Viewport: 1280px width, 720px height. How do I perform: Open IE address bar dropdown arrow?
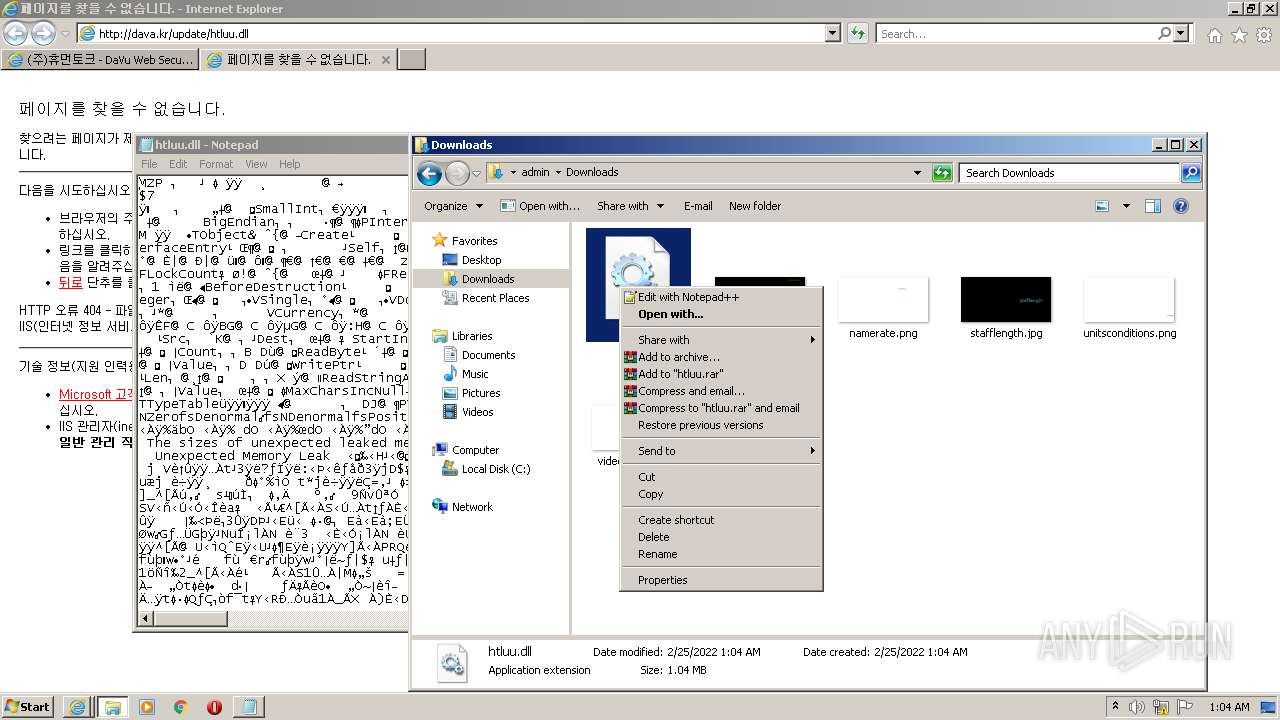tap(833, 33)
